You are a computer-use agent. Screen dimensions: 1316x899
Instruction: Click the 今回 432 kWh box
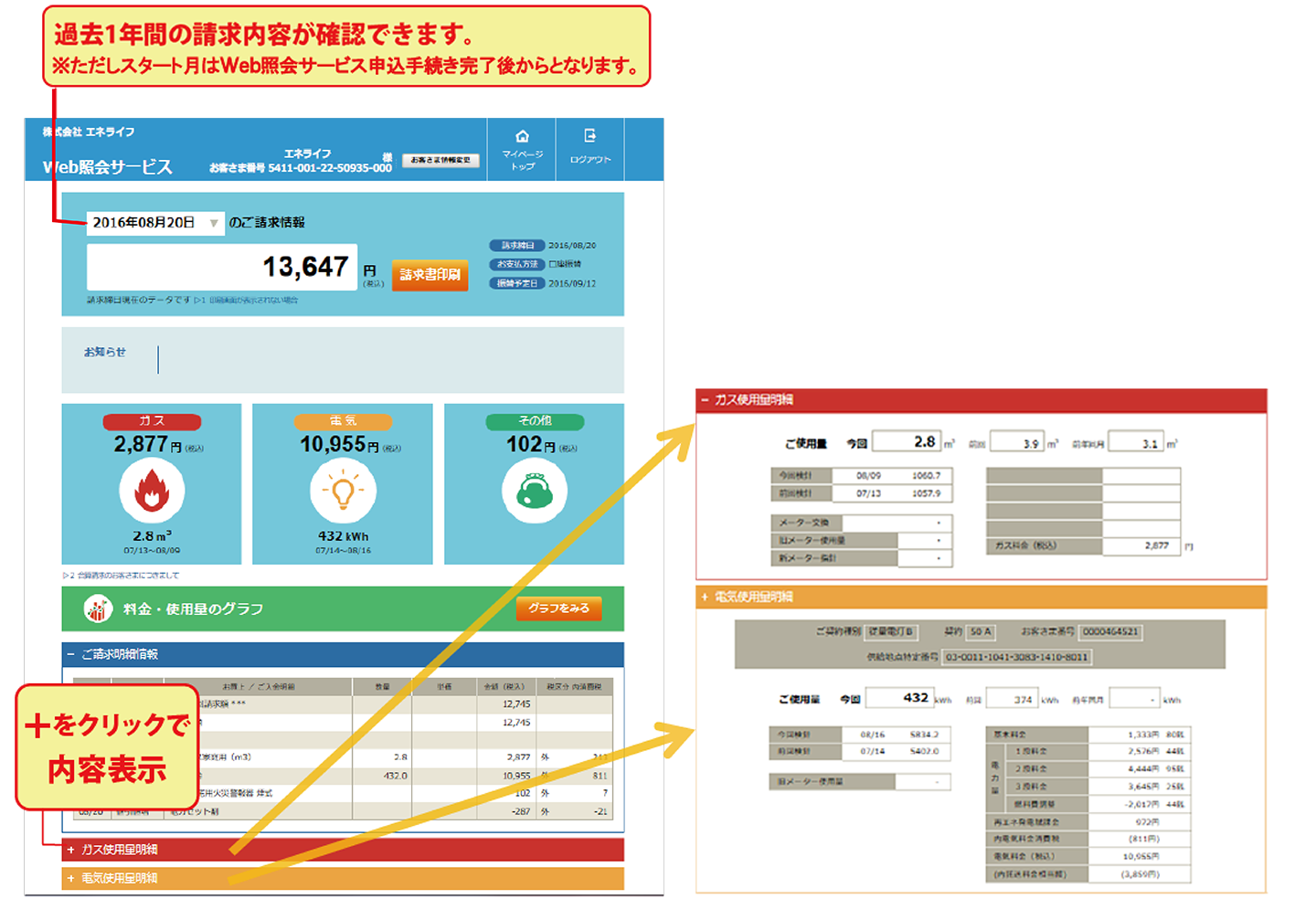[898, 698]
